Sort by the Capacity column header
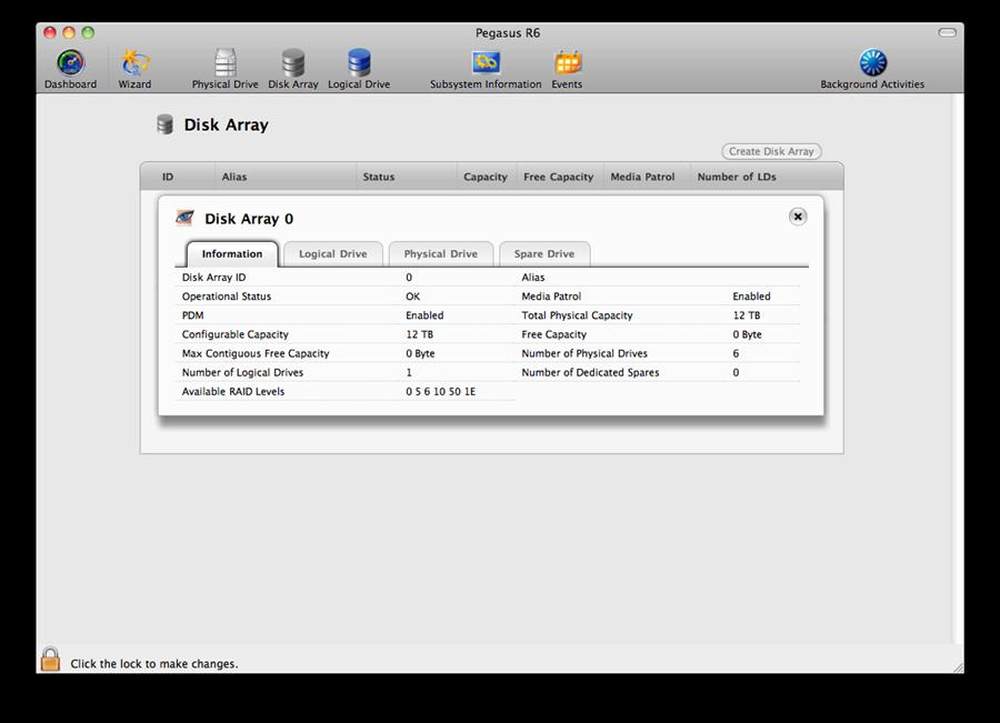This screenshot has height=723, width=1000. coord(485,177)
